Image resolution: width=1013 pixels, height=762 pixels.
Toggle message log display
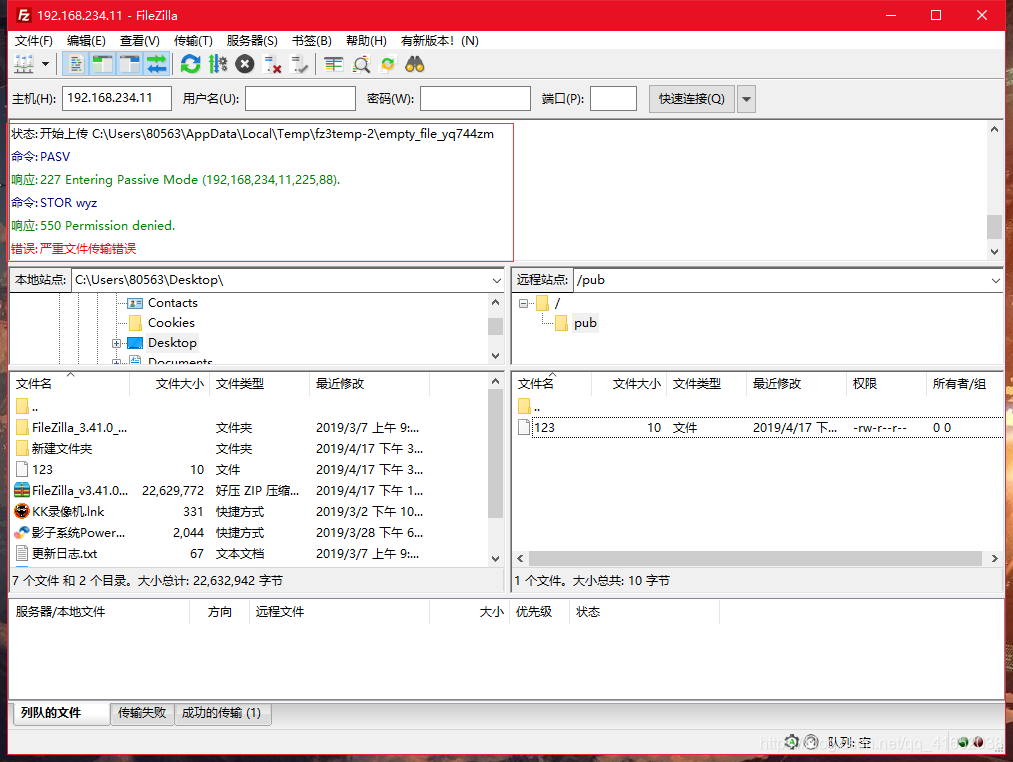pyautogui.click(x=76, y=64)
